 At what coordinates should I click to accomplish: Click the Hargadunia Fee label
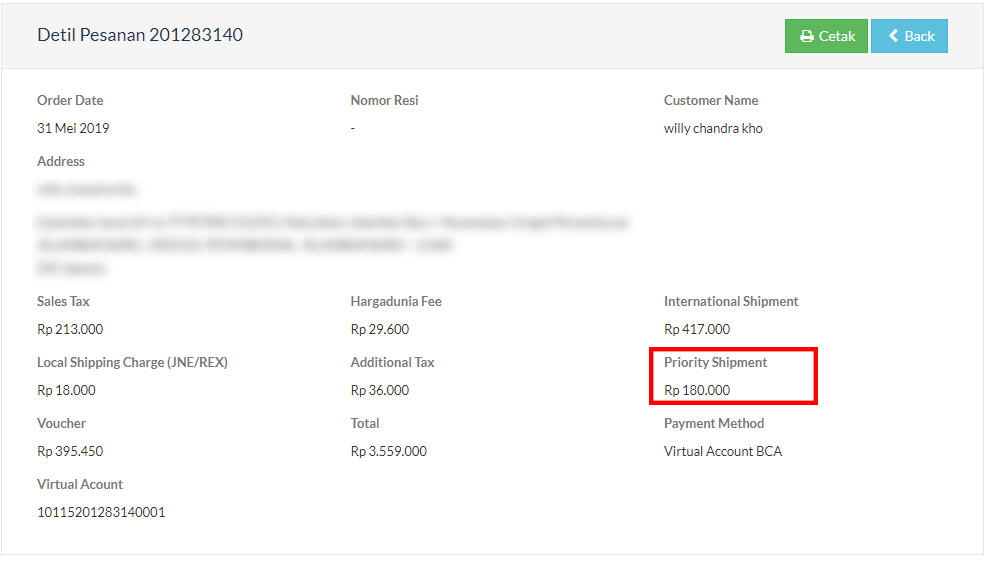tap(396, 302)
